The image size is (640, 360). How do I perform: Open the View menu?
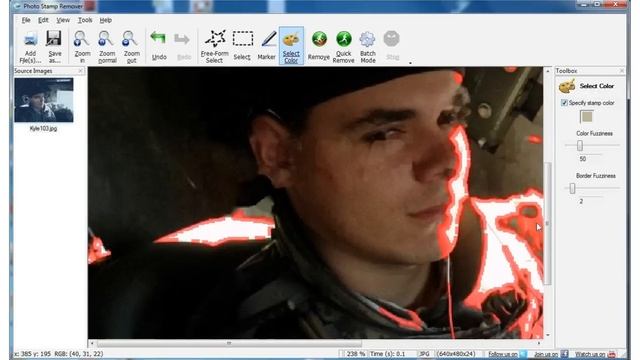[x=63, y=20]
